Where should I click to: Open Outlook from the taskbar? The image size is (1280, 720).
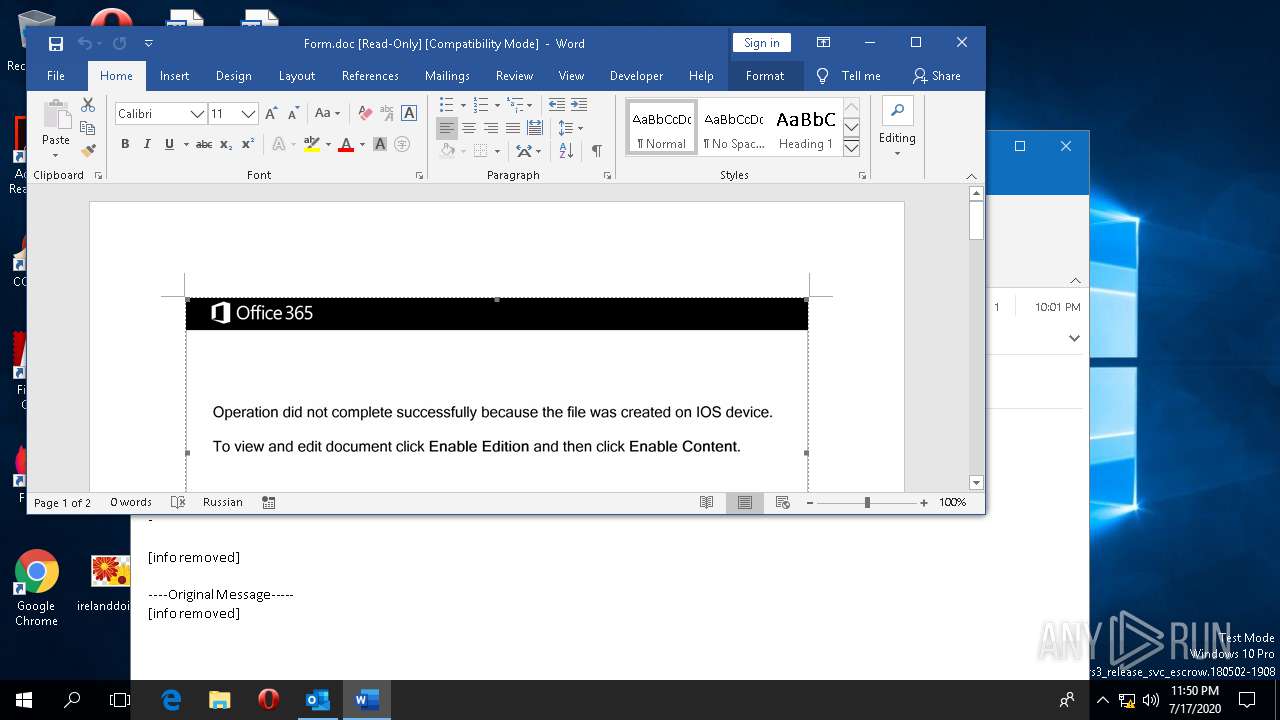[317, 700]
